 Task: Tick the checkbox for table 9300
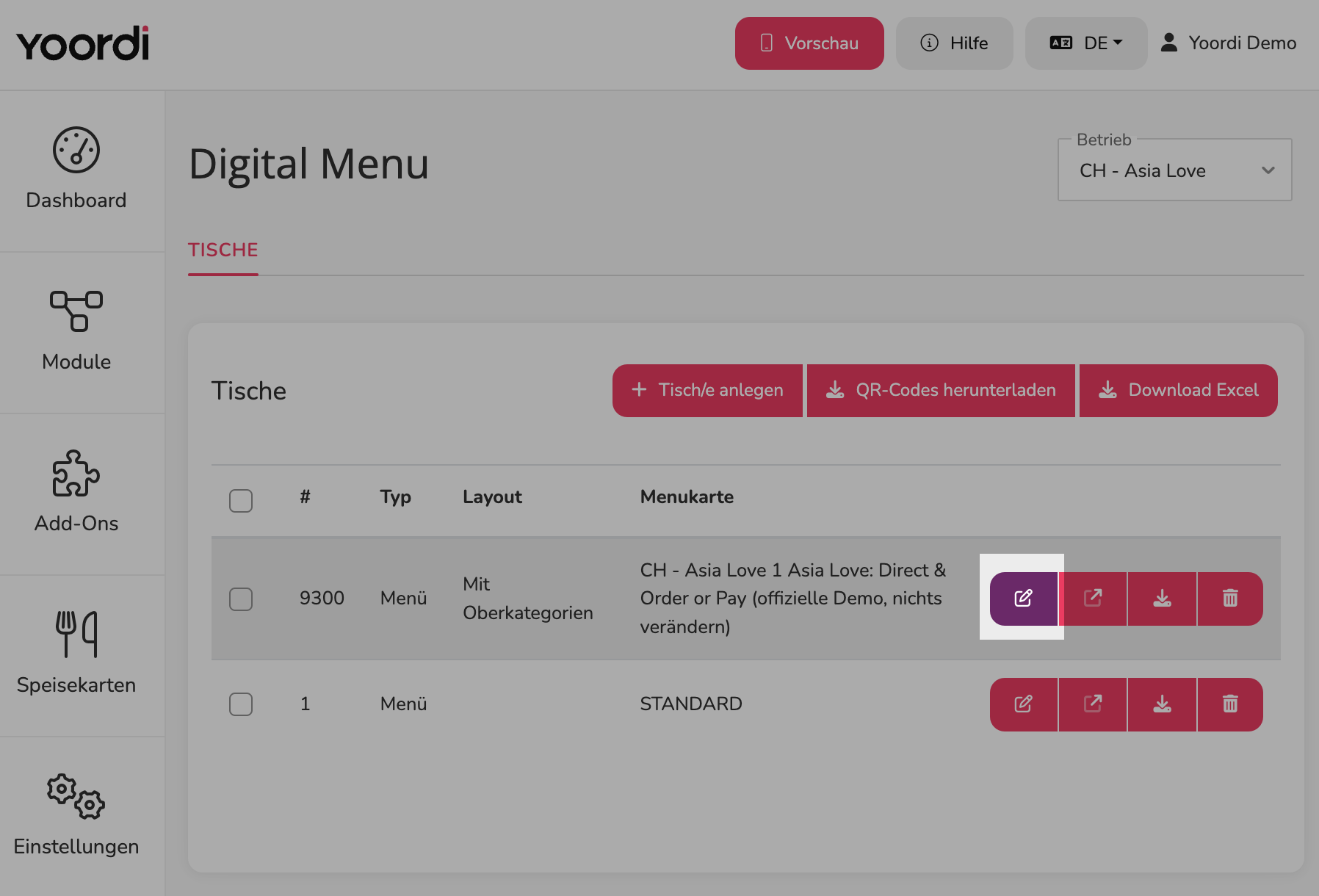241,599
